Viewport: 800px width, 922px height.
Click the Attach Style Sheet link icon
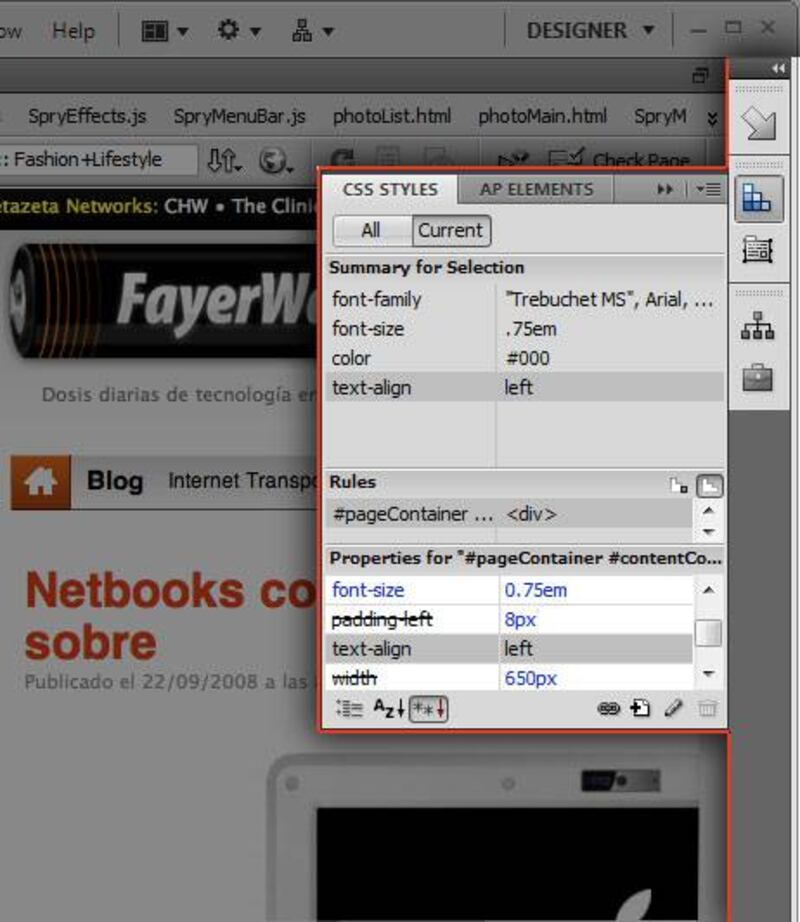tap(608, 708)
